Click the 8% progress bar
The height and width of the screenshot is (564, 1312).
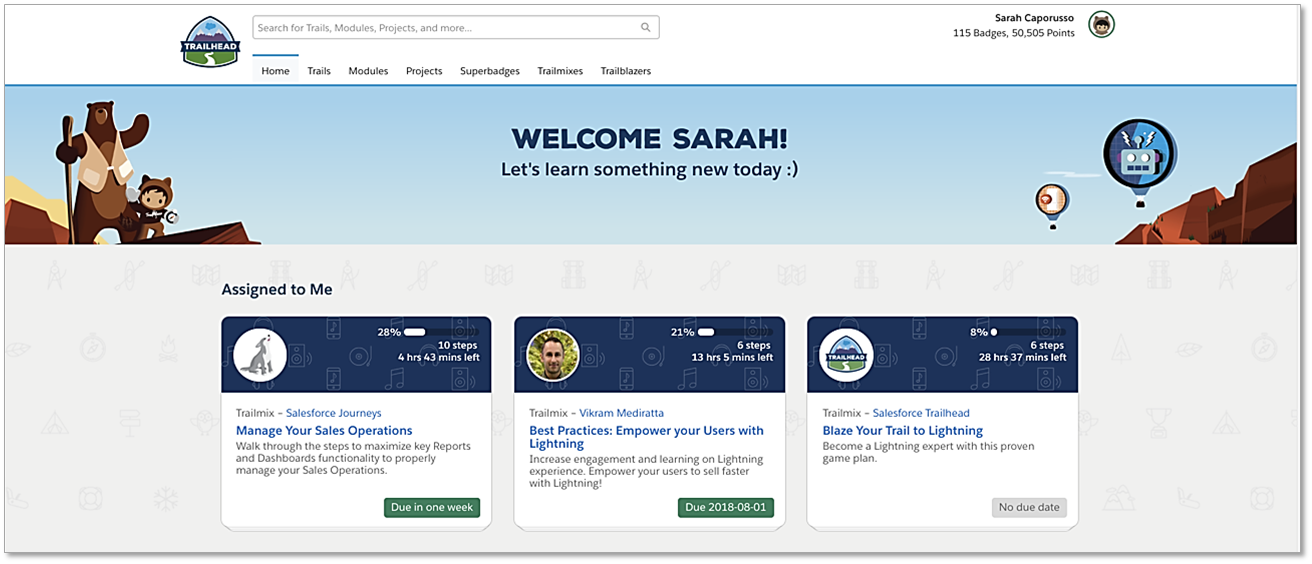point(1028,331)
